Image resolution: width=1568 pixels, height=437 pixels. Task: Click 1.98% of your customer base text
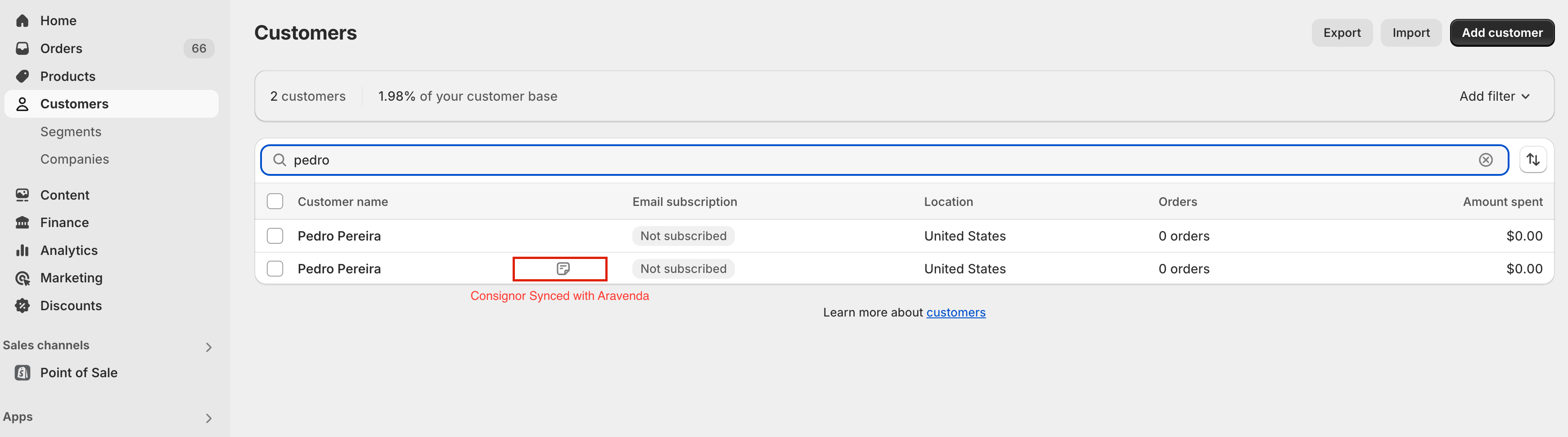tap(468, 96)
